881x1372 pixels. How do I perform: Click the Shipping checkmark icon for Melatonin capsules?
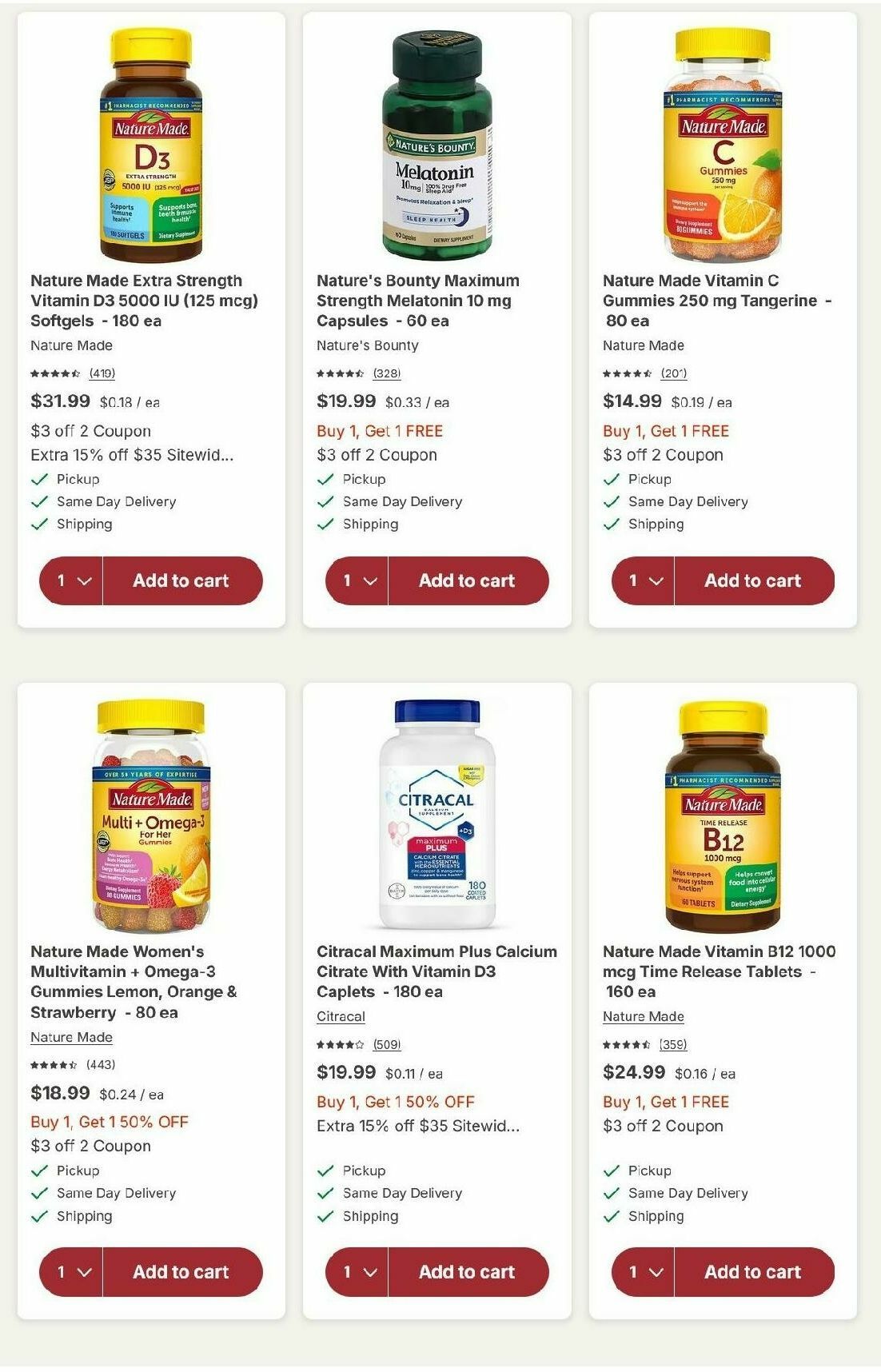click(x=325, y=524)
